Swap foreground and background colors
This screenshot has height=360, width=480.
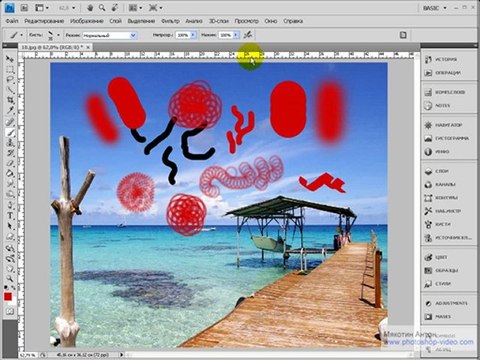point(13,287)
